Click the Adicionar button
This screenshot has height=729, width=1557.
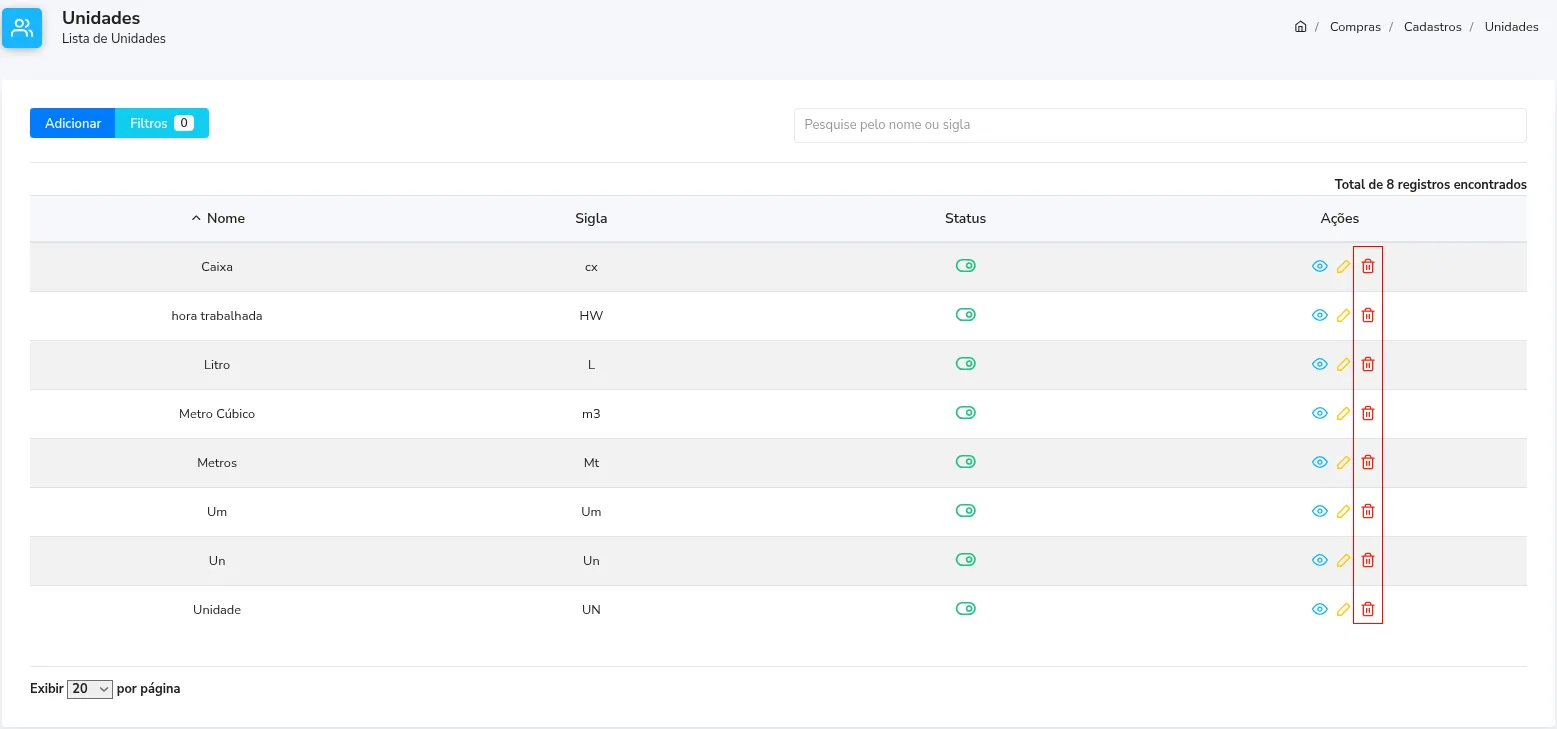click(x=73, y=123)
